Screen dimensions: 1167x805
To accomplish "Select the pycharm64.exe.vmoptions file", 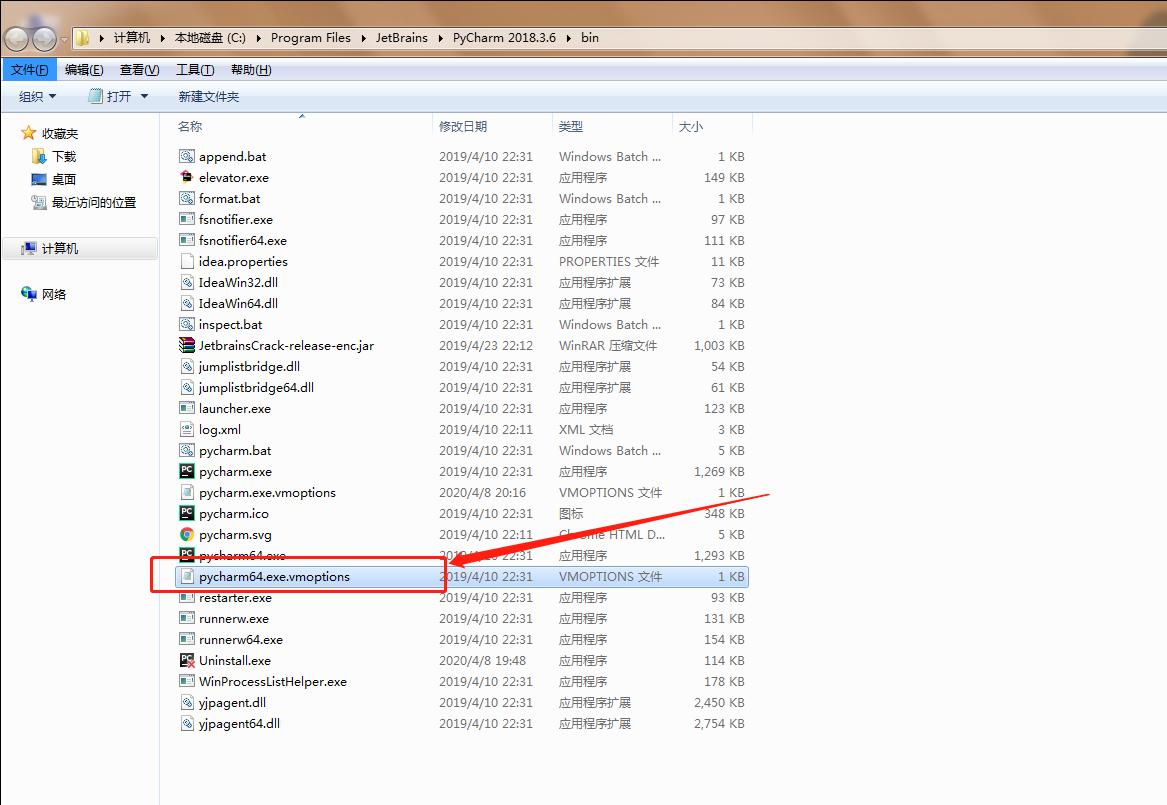I will click(274, 577).
